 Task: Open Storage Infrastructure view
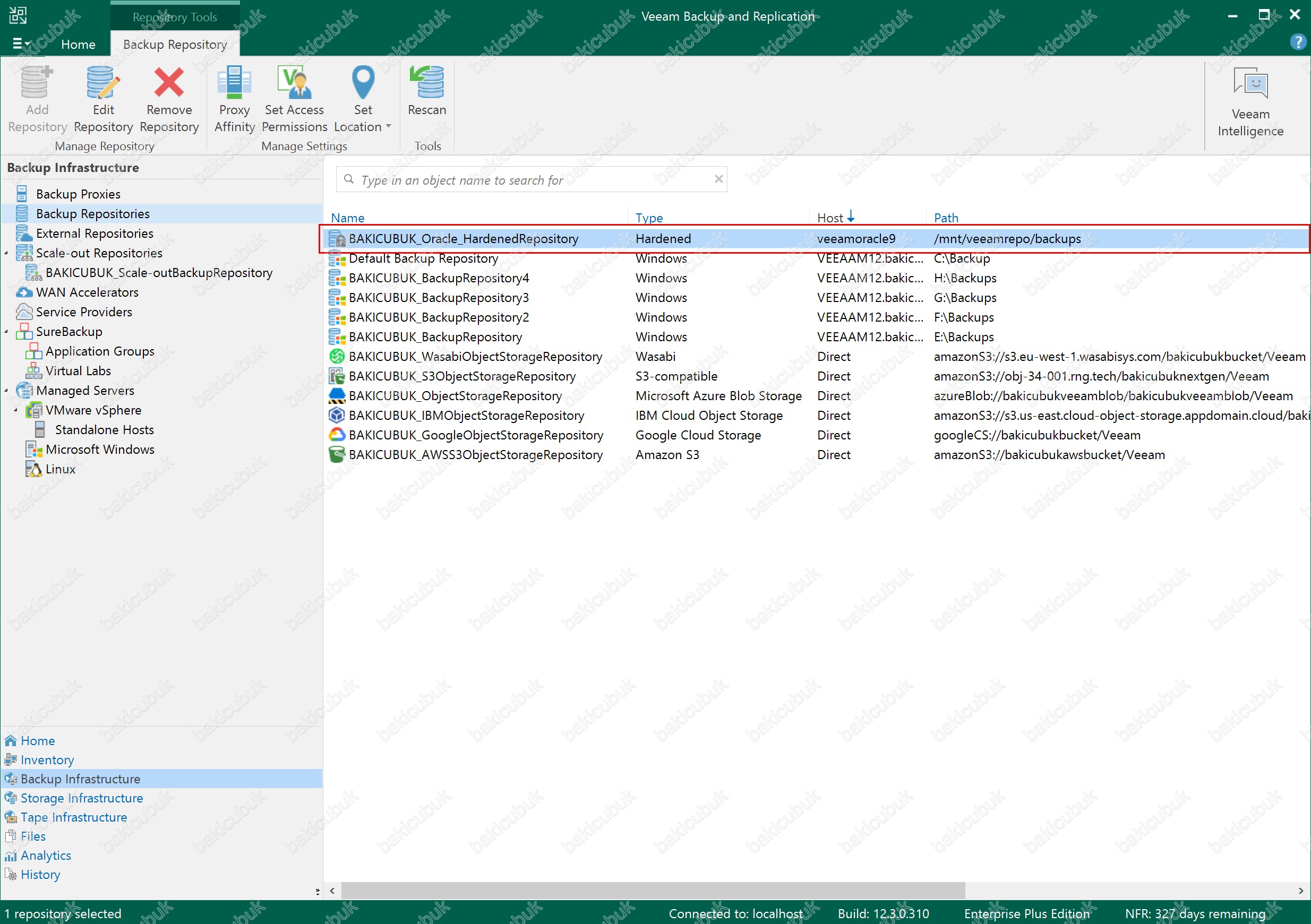point(81,798)
